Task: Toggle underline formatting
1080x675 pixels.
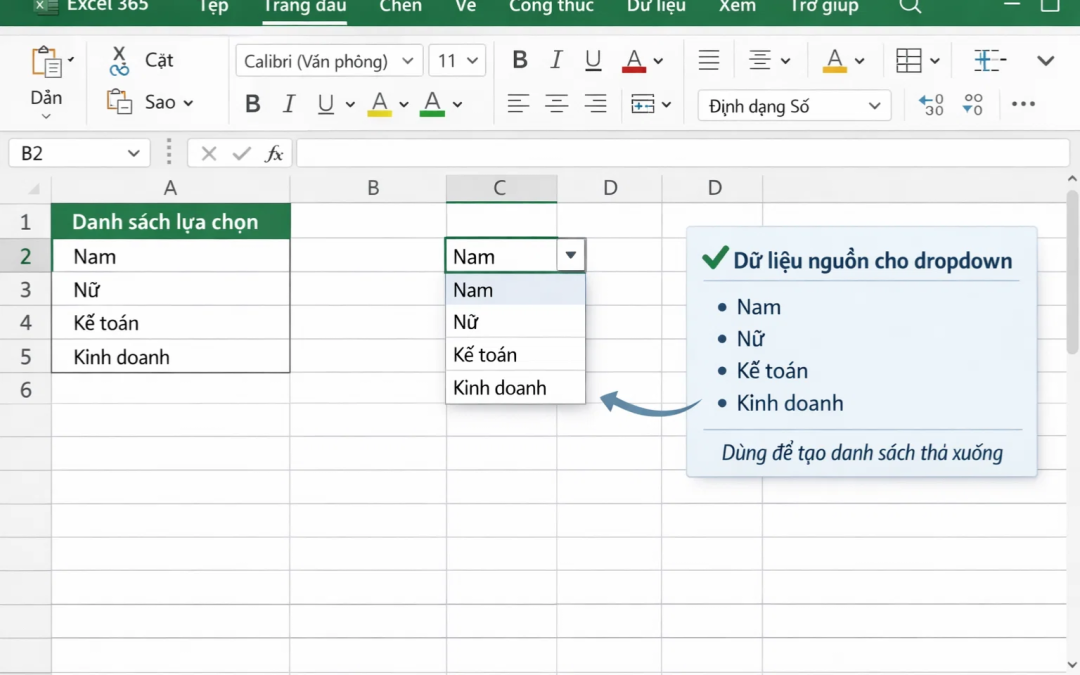Action: (x=592, y=60)
